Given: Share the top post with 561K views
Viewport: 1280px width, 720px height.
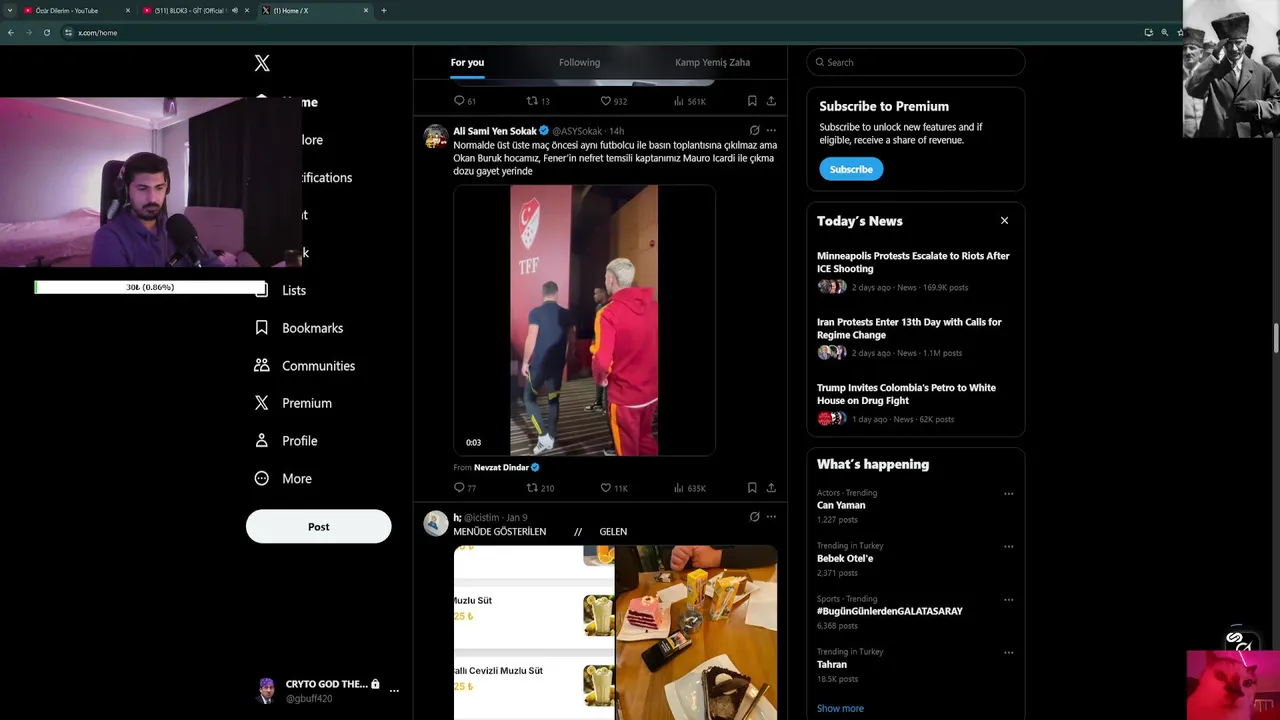Looking at the screenshot, I should 771,101.
